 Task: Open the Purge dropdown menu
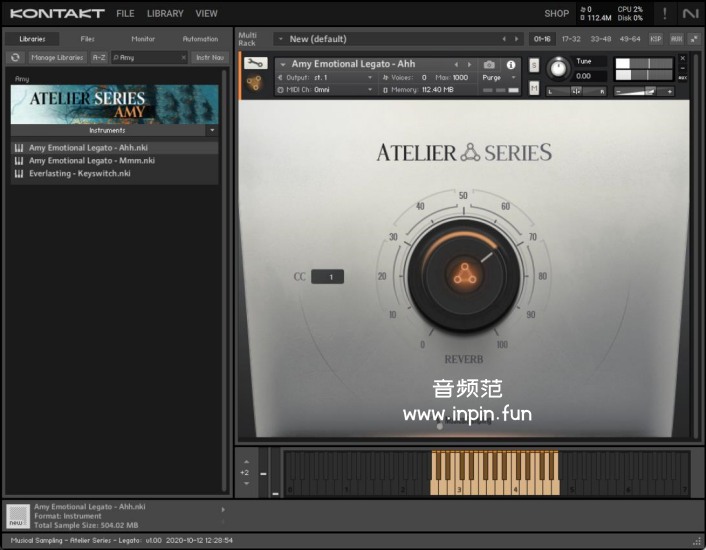tap(499, 77)
